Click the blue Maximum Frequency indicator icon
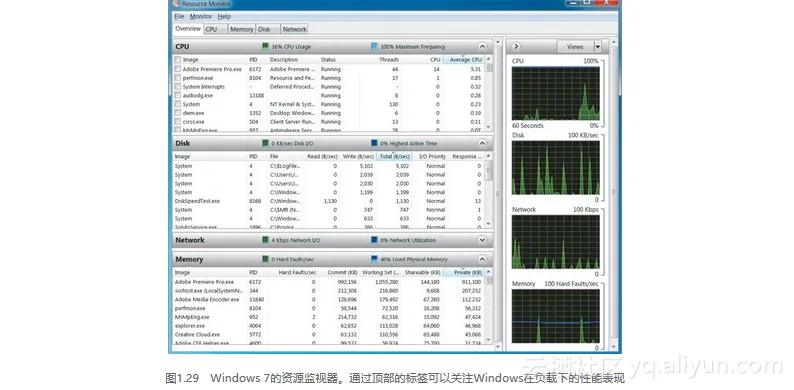This screenshot has width=794, height=390. [x=374, y=47]
